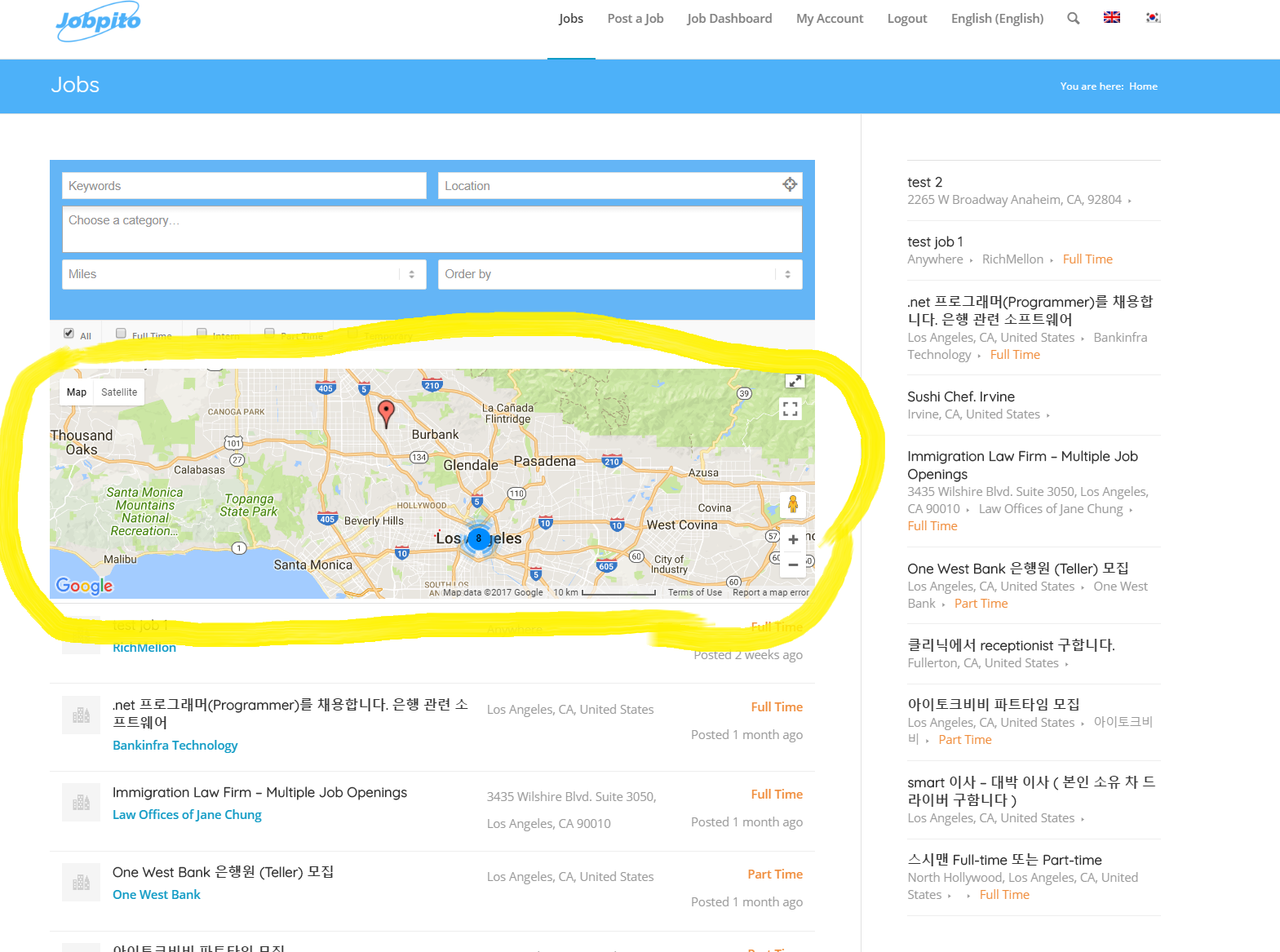Screen dimensions: 1280x952
Task: Click the red map marker pin
Action: [387, 413]
